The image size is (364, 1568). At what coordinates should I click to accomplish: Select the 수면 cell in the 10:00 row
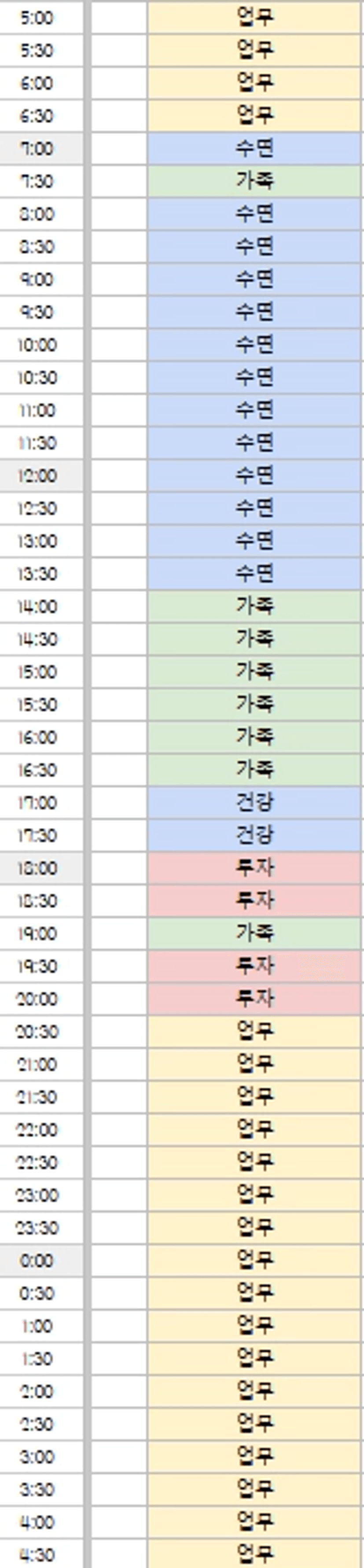(x=254, y=344)
